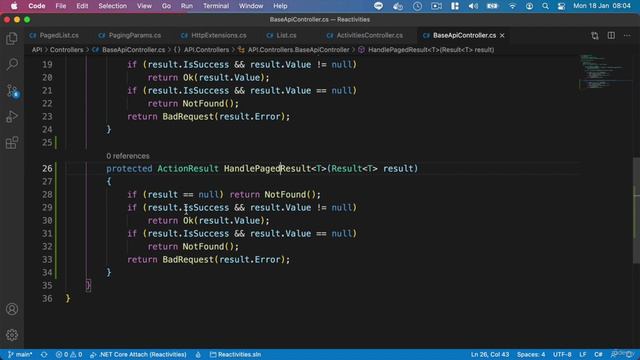Click the Open Changes icon in editor toolbar

pyautogui.click(x=595, y=36)
